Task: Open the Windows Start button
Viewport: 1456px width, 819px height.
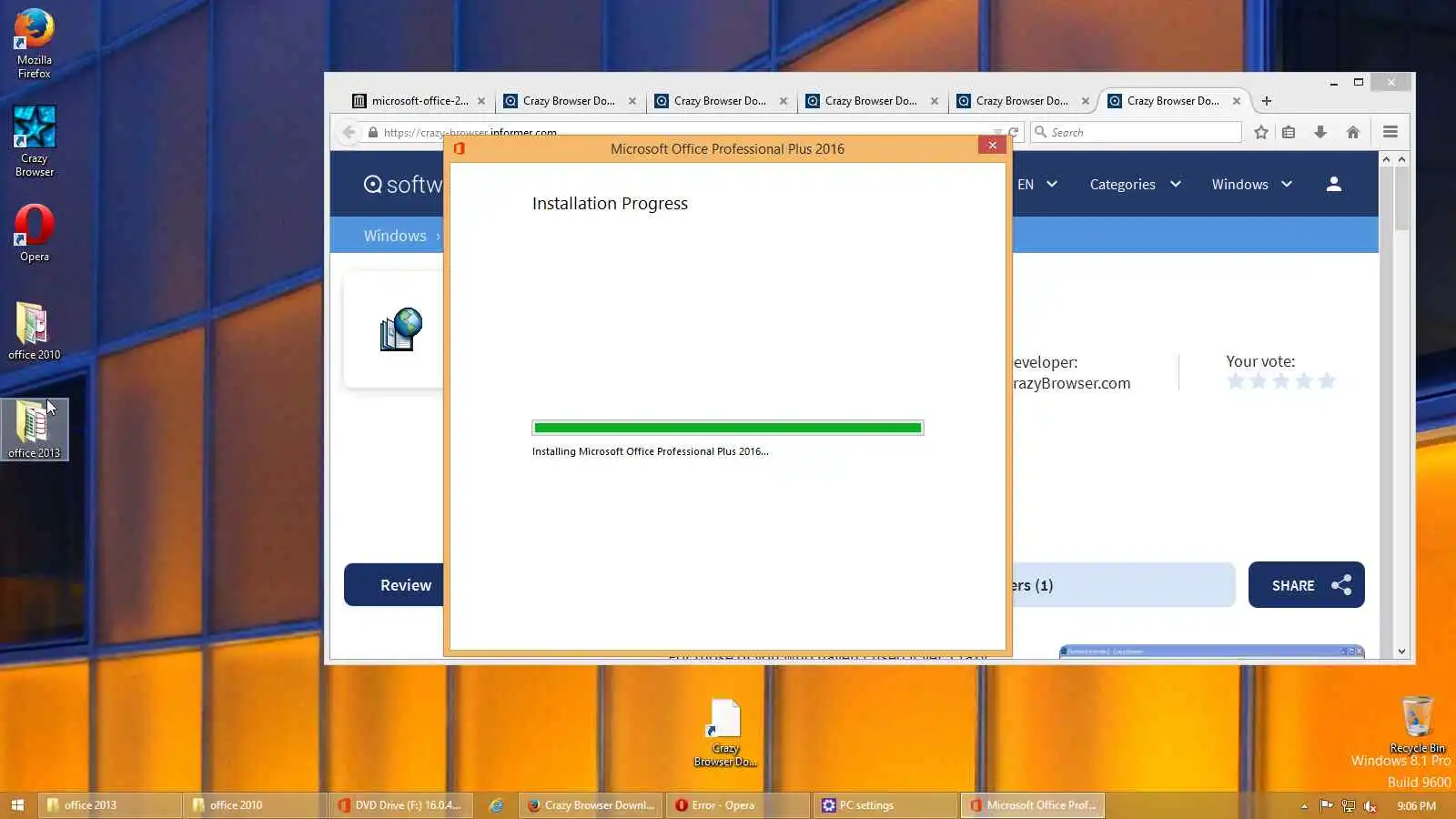Action: point(17,805)
